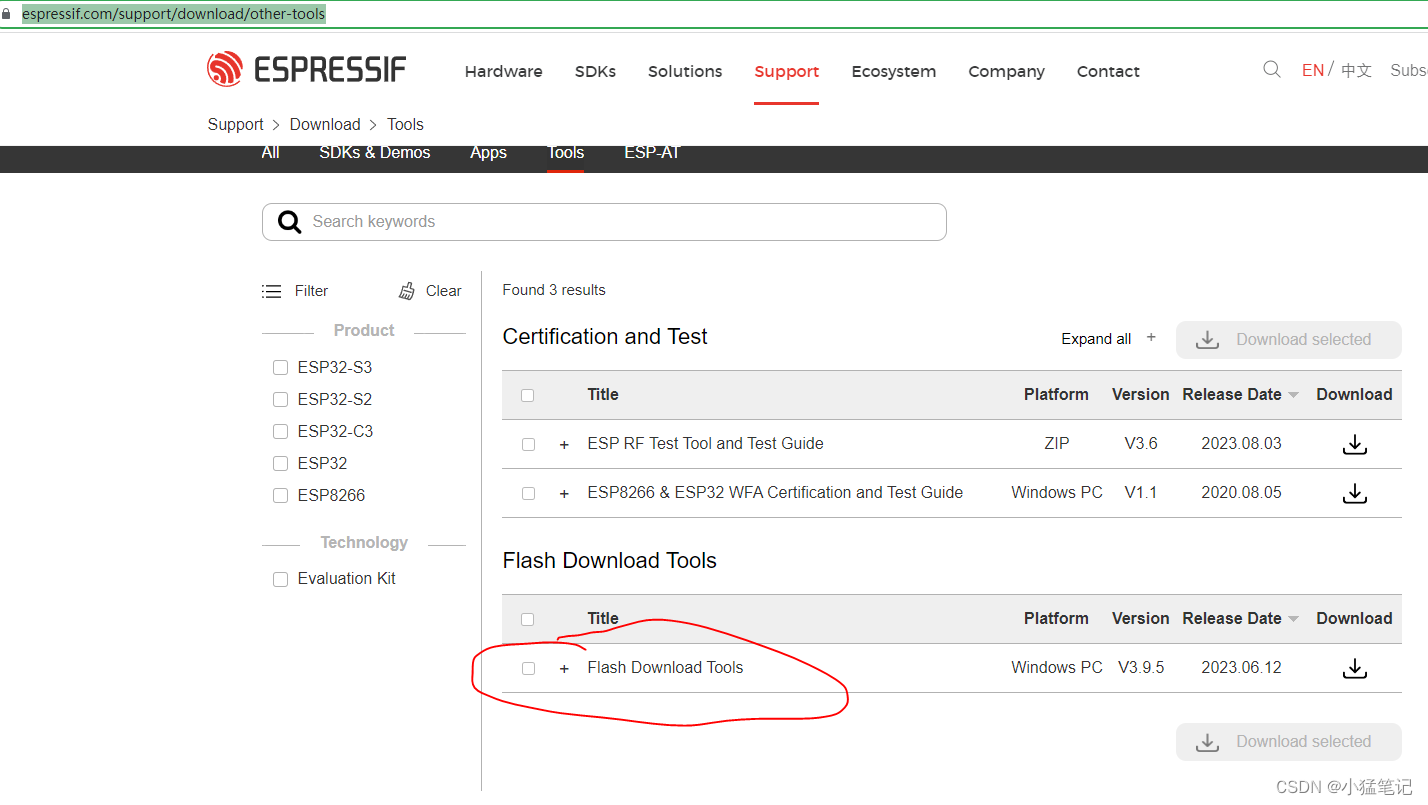Select the Flash Download Tools row checkbox
The image size is (1428, 805).
pos(528,668)
